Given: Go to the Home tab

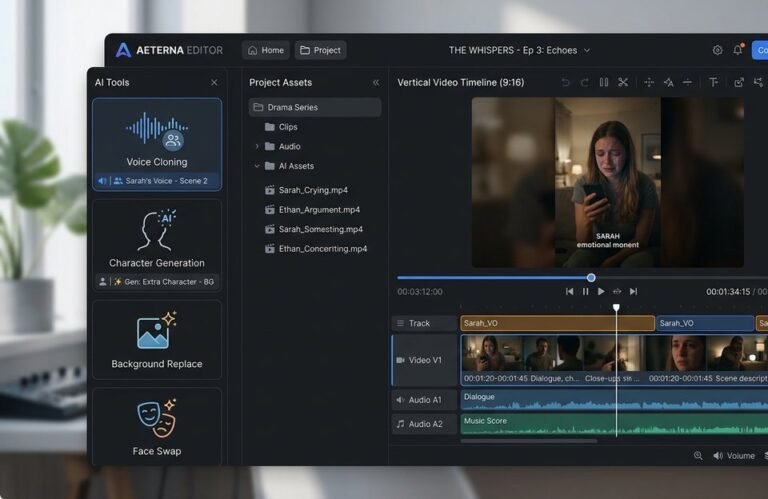Looking at the screenshot, I should click(266, 50).
